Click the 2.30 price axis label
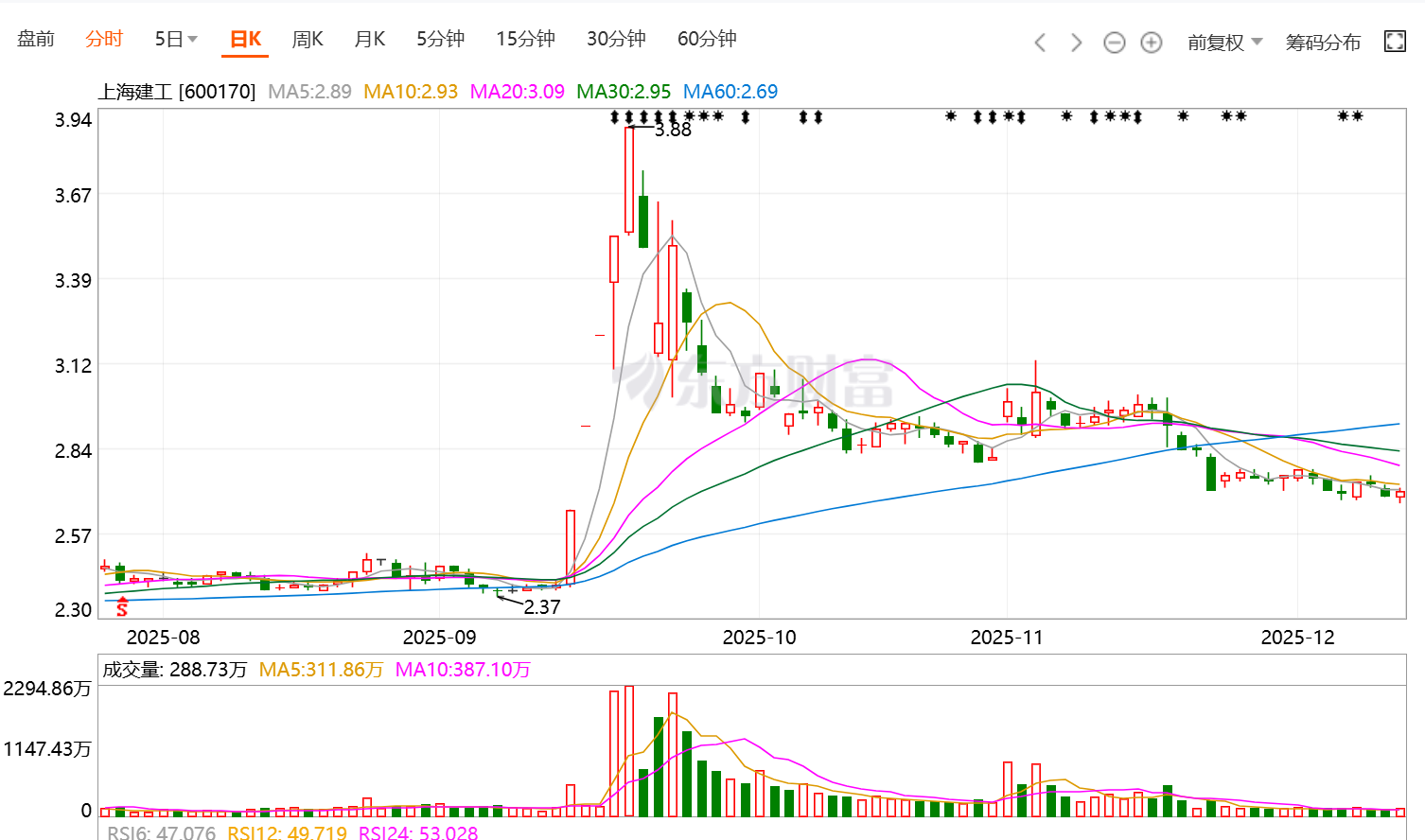Image resolution: width=1425 pixels, height=840 pixels. pyautogui.click(x=73, y=610)
